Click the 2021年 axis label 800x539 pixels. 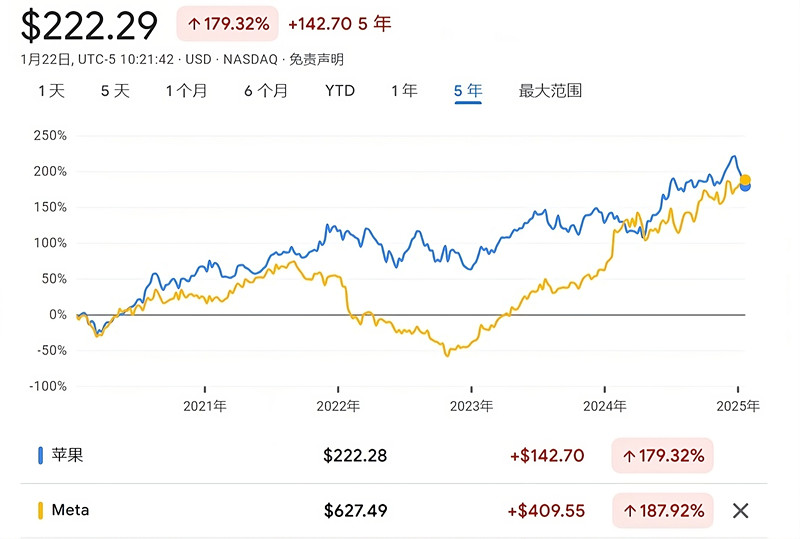pos(205,406)
